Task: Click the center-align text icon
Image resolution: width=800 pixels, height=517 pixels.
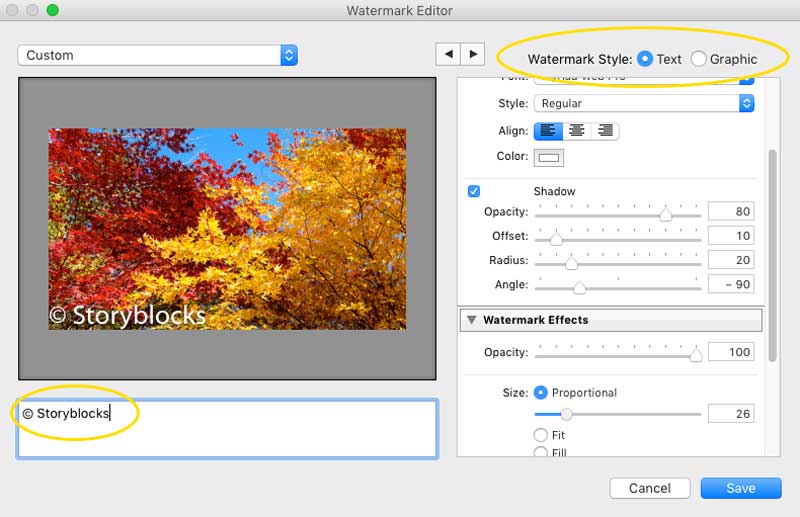Action: click(577, 131)
